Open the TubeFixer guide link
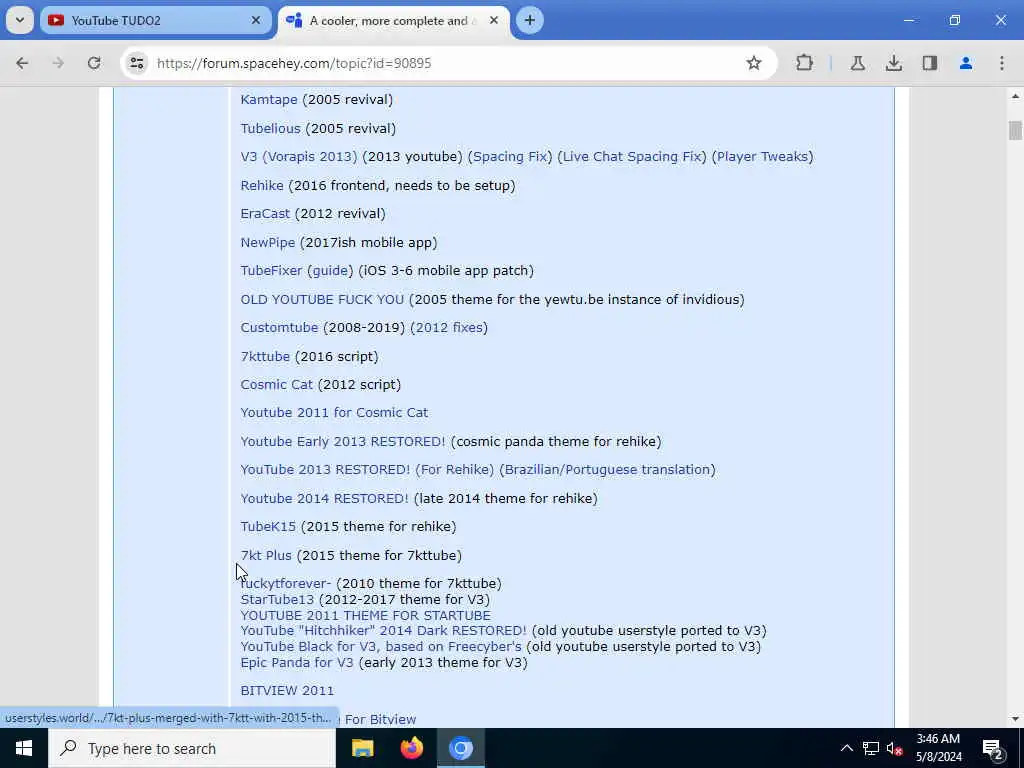Screen dimensions: 1024x768 330,270
